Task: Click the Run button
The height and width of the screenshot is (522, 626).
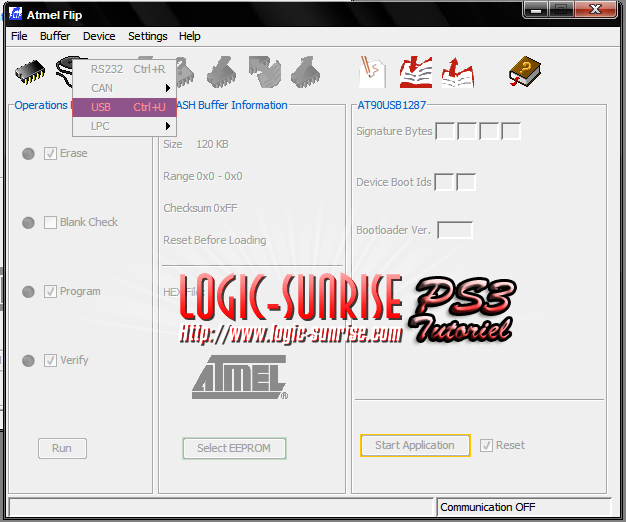Action: 62,448
